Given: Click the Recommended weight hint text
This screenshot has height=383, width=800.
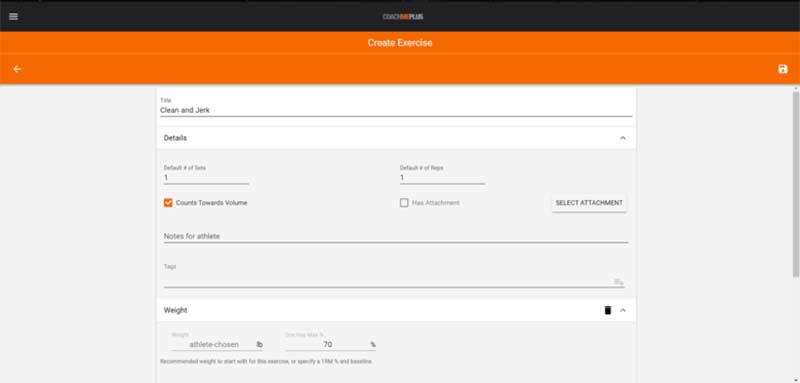Looking at the screenshot, I should [266, 362].
